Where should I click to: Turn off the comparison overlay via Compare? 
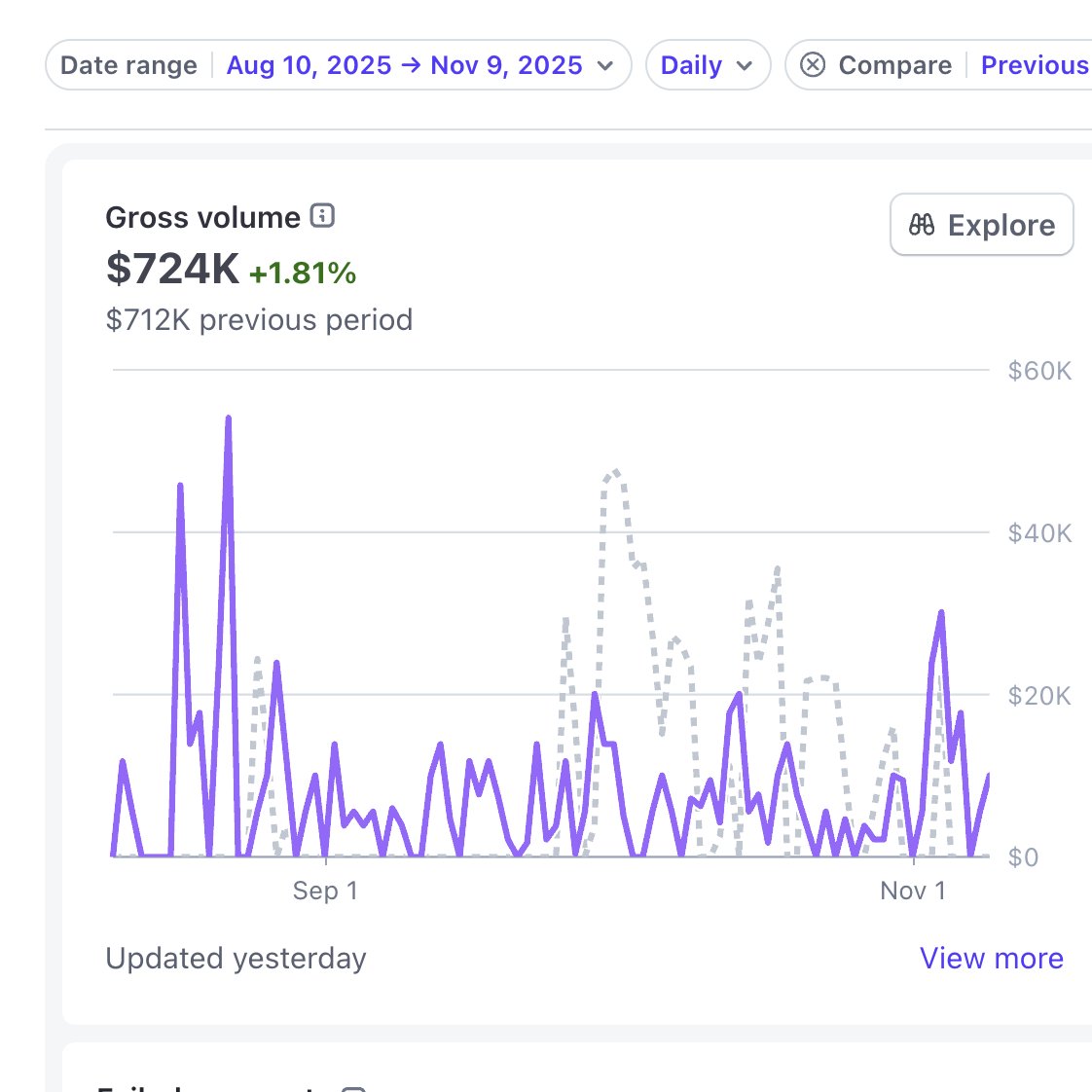coord(813,64)
